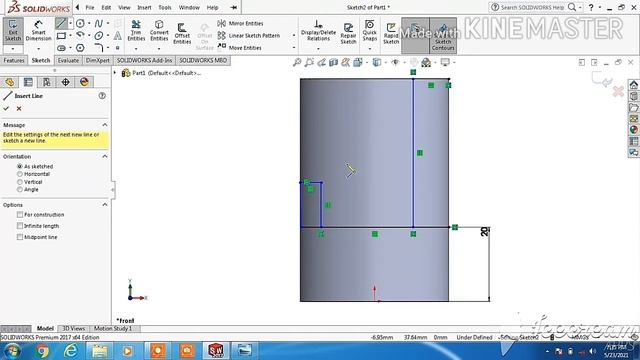The height and width of the screenshot is (360, 640).
Task: Select the Corner Rectangle tool
Action: [61, 36]
